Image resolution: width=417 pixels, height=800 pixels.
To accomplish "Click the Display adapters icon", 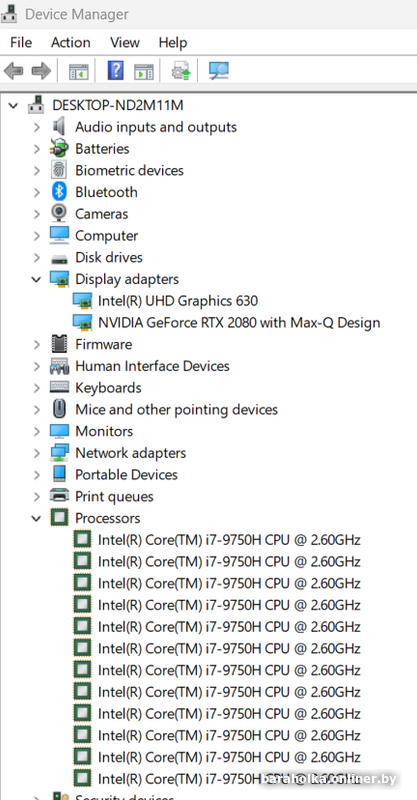I will click(59, 279).
